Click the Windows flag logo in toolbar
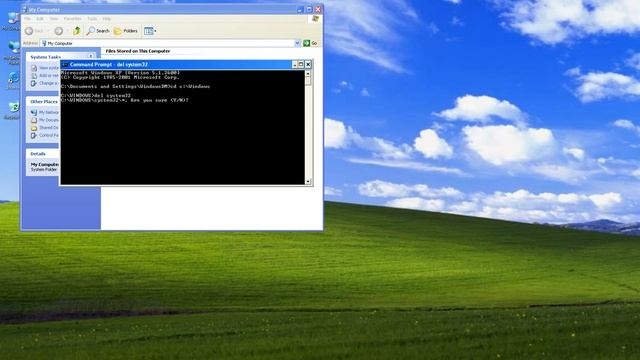640x360 pixels. (316, 19)
